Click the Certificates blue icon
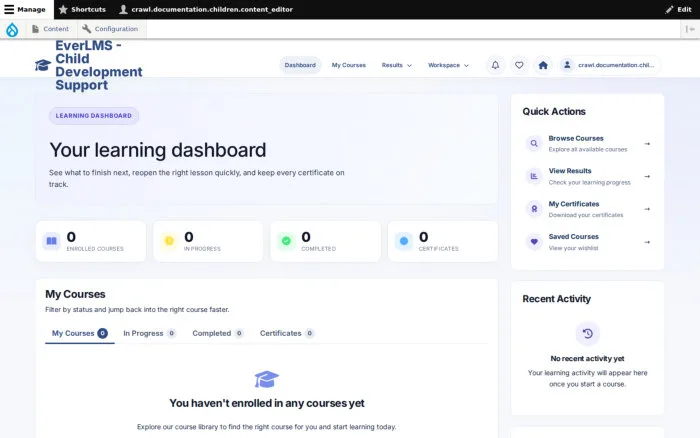Screen dimensions: 700x438 pyautogui.click(x=404, y=241)
